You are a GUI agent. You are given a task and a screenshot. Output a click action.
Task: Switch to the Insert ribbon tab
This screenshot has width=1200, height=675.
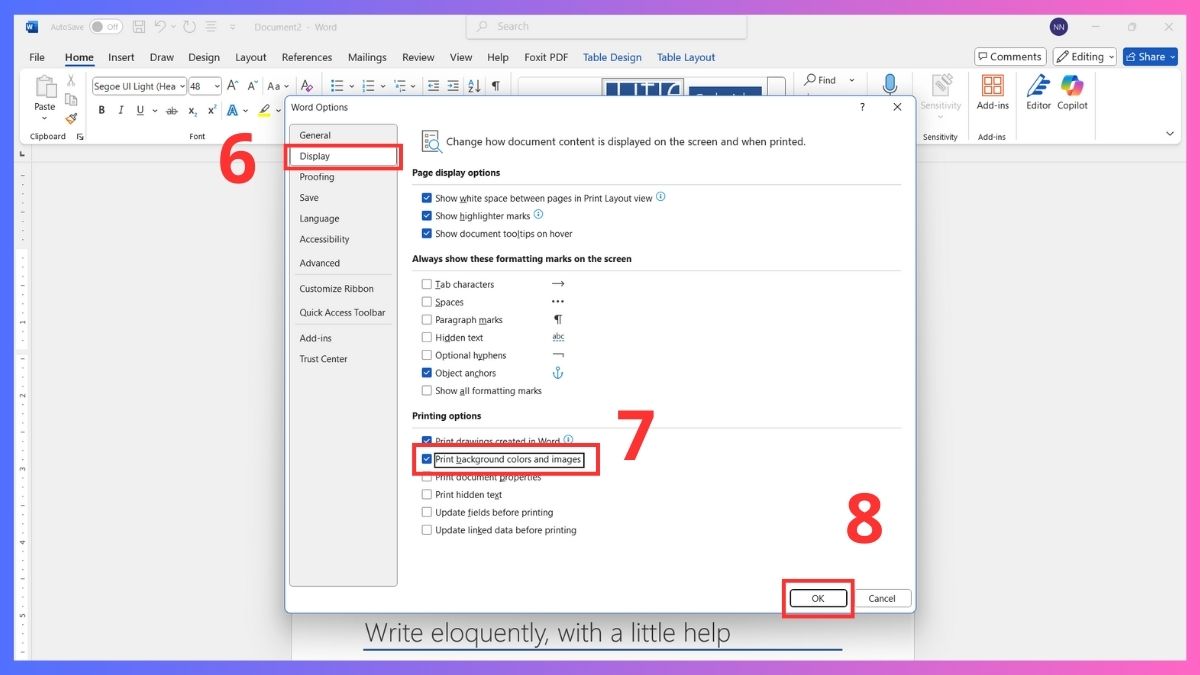121,58
